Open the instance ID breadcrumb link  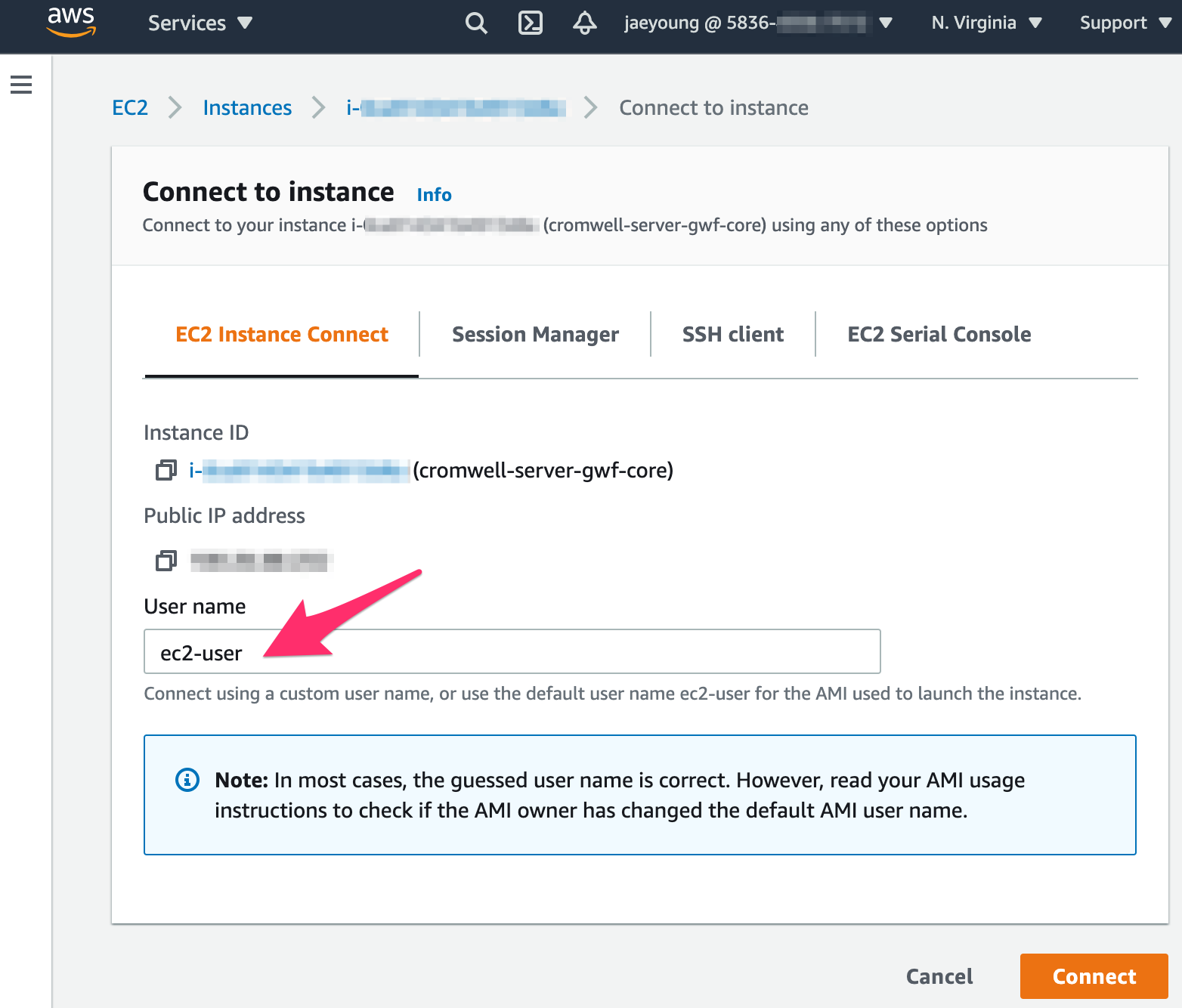(456, 108)
